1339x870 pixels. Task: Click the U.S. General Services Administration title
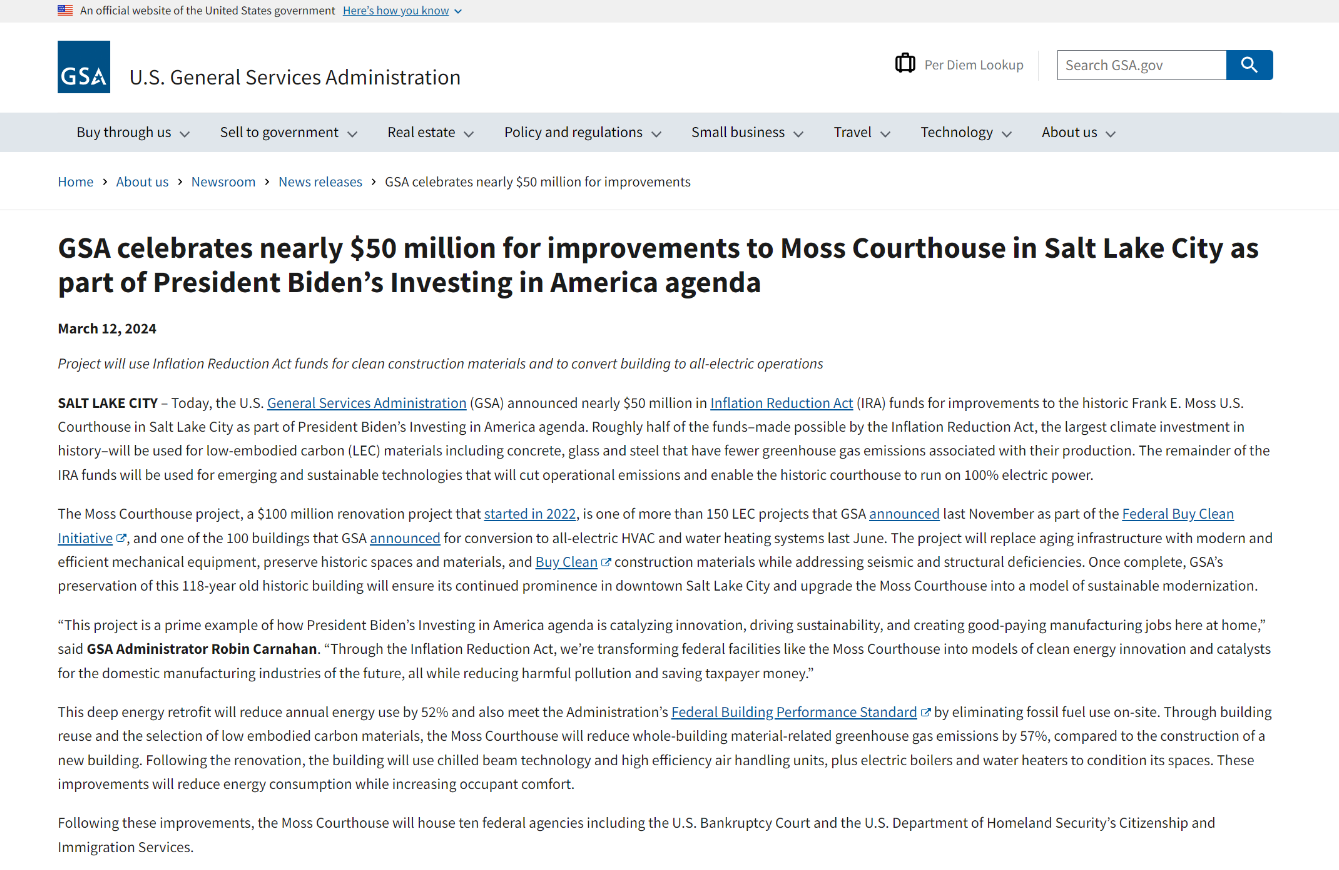(295, 77)
